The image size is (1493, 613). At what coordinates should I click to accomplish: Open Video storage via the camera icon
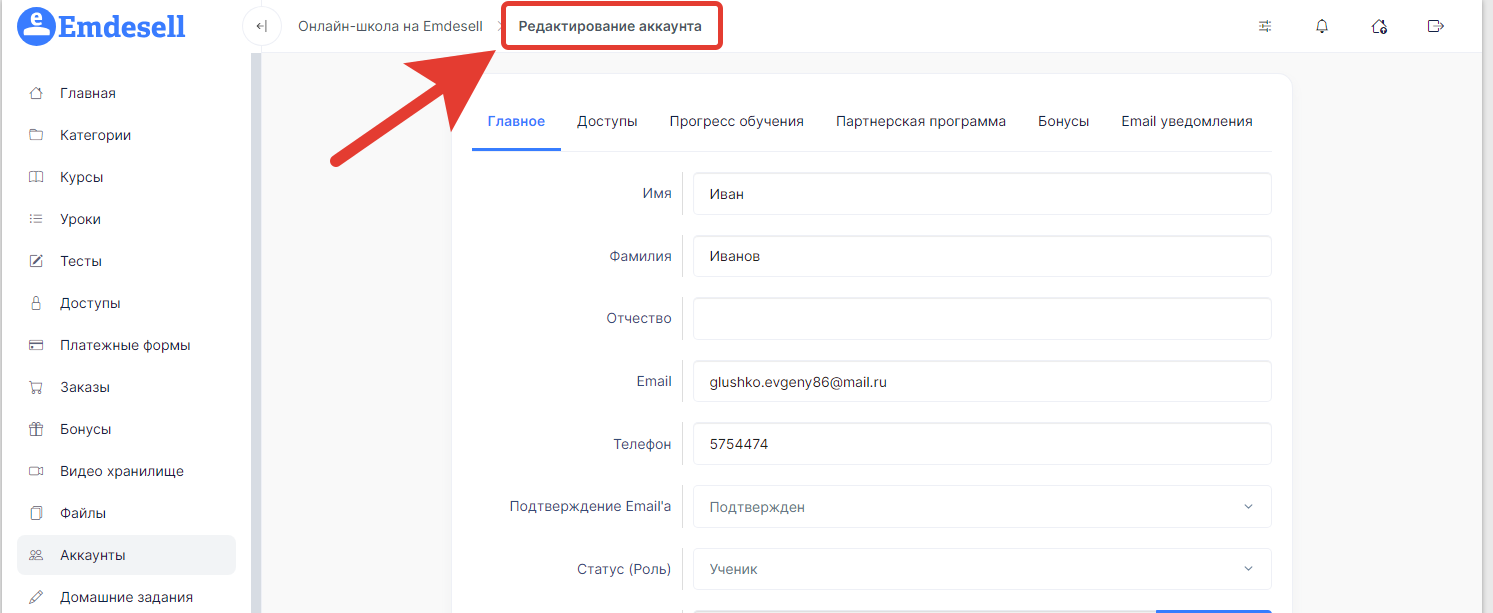coord(36,471)
